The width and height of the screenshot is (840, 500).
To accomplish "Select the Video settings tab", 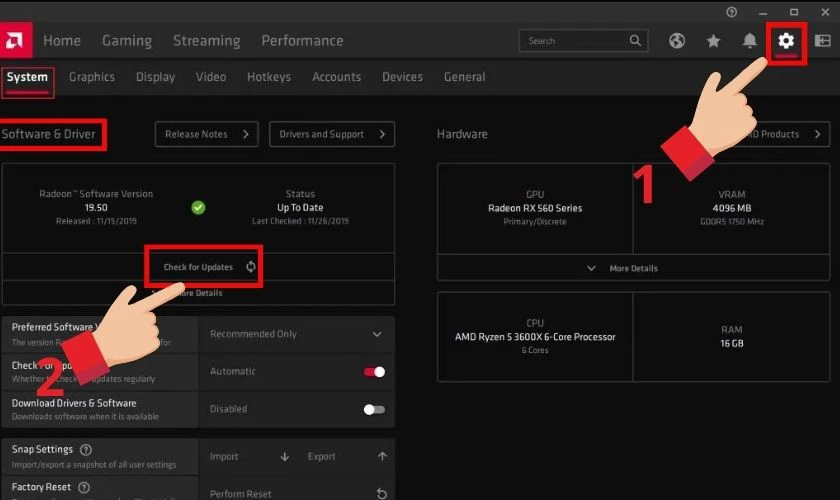I will (x=211, y=77).
